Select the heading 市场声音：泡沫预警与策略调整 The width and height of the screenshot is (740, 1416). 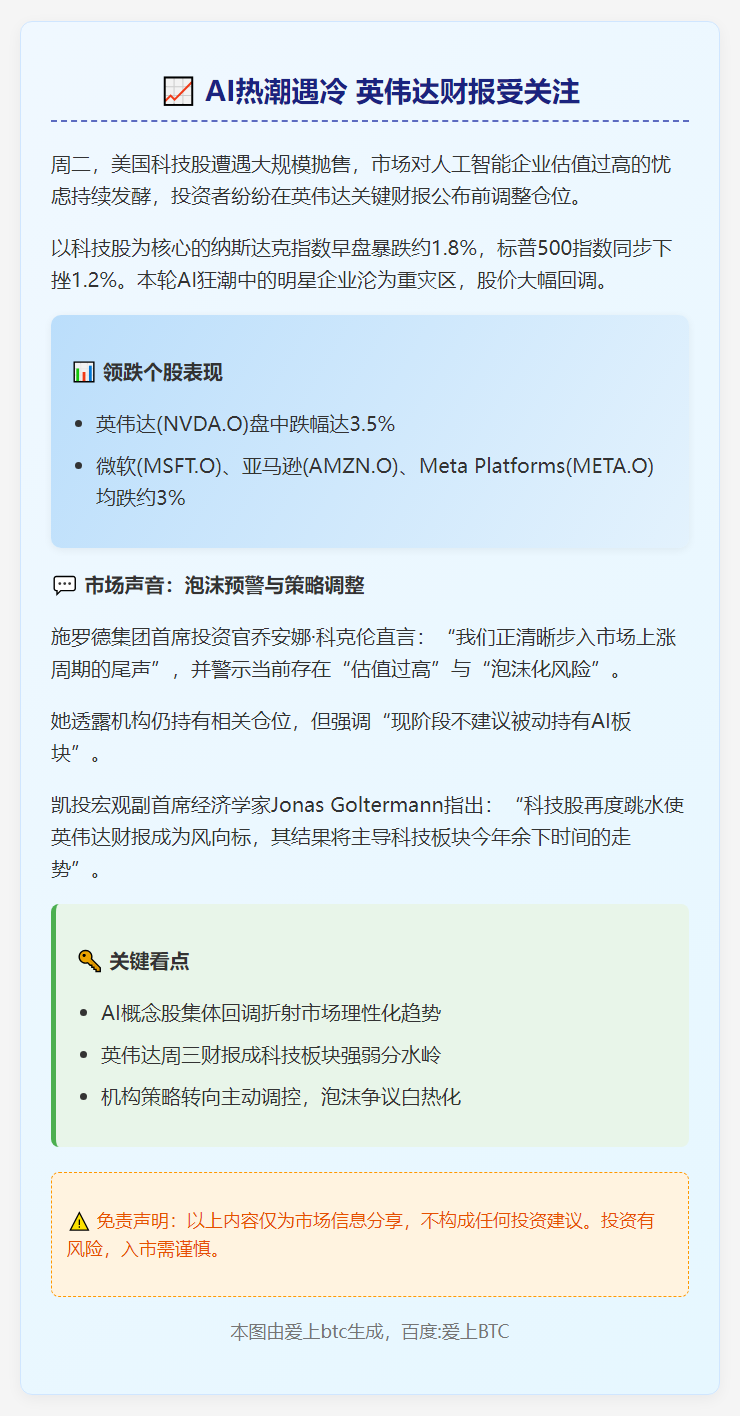pyautogui.click(x=225, y=585)
